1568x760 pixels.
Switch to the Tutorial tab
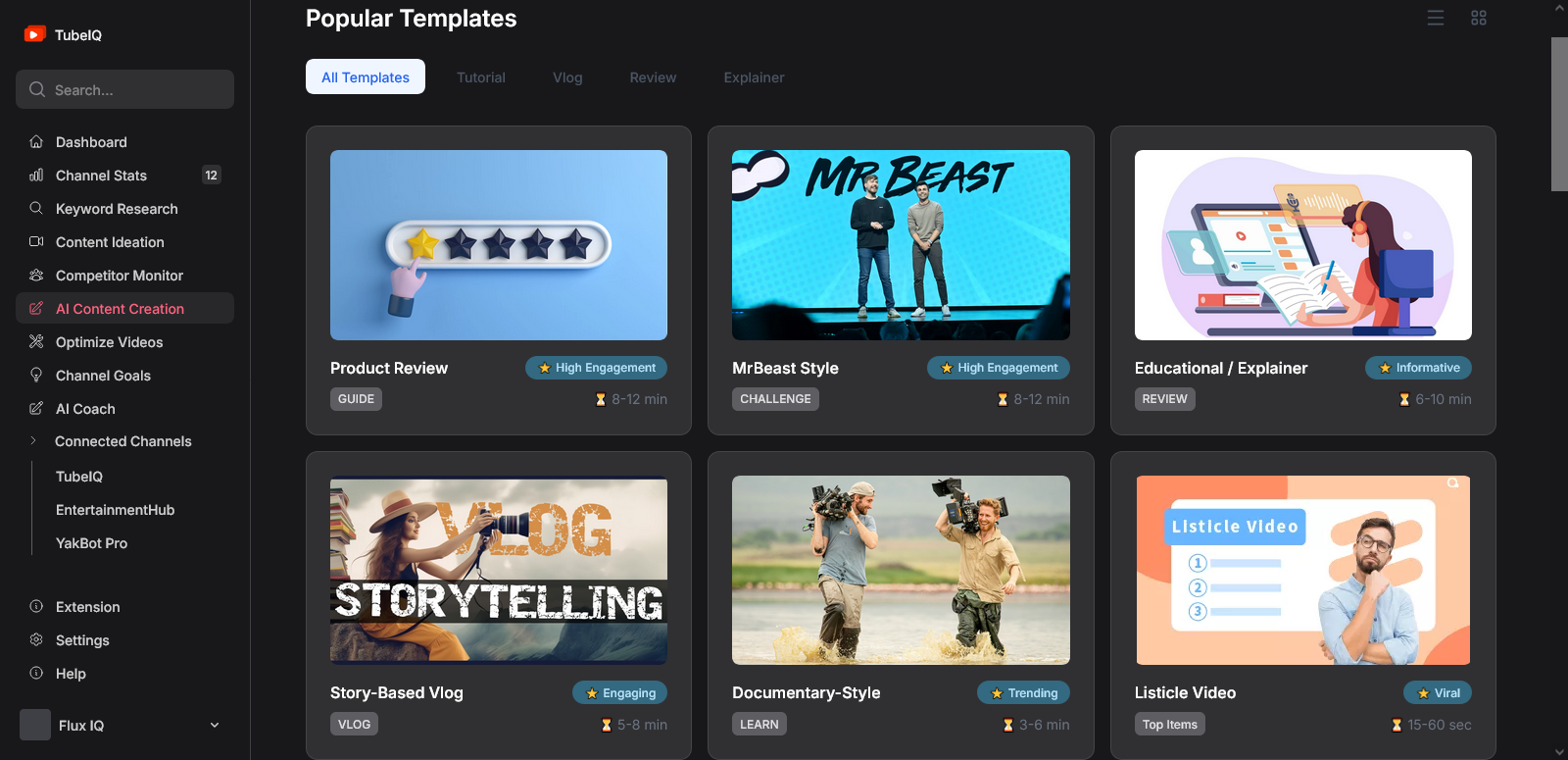click(x=481, y=76)
